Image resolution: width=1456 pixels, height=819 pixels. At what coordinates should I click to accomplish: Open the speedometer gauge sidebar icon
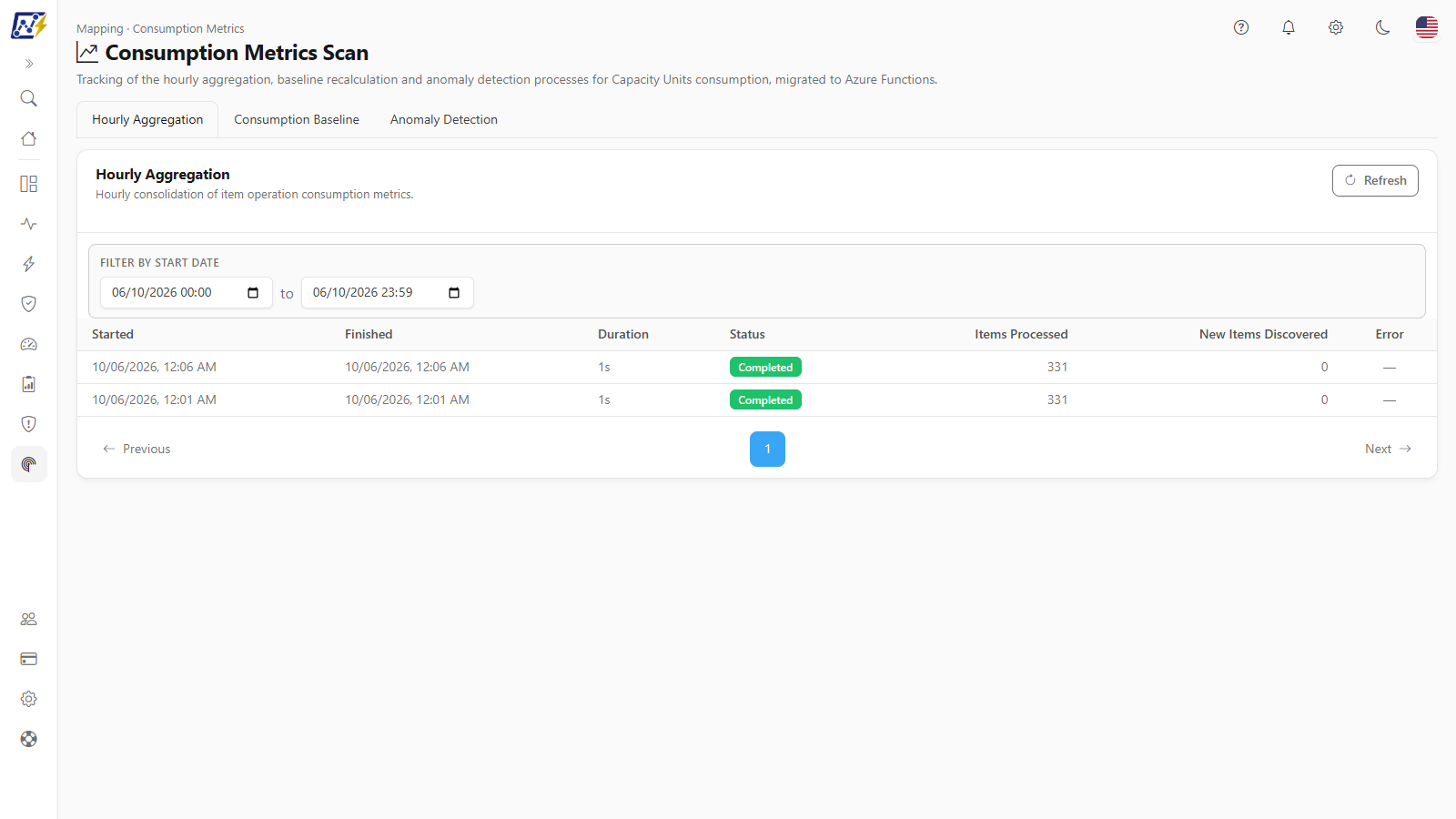pos(29,344)
